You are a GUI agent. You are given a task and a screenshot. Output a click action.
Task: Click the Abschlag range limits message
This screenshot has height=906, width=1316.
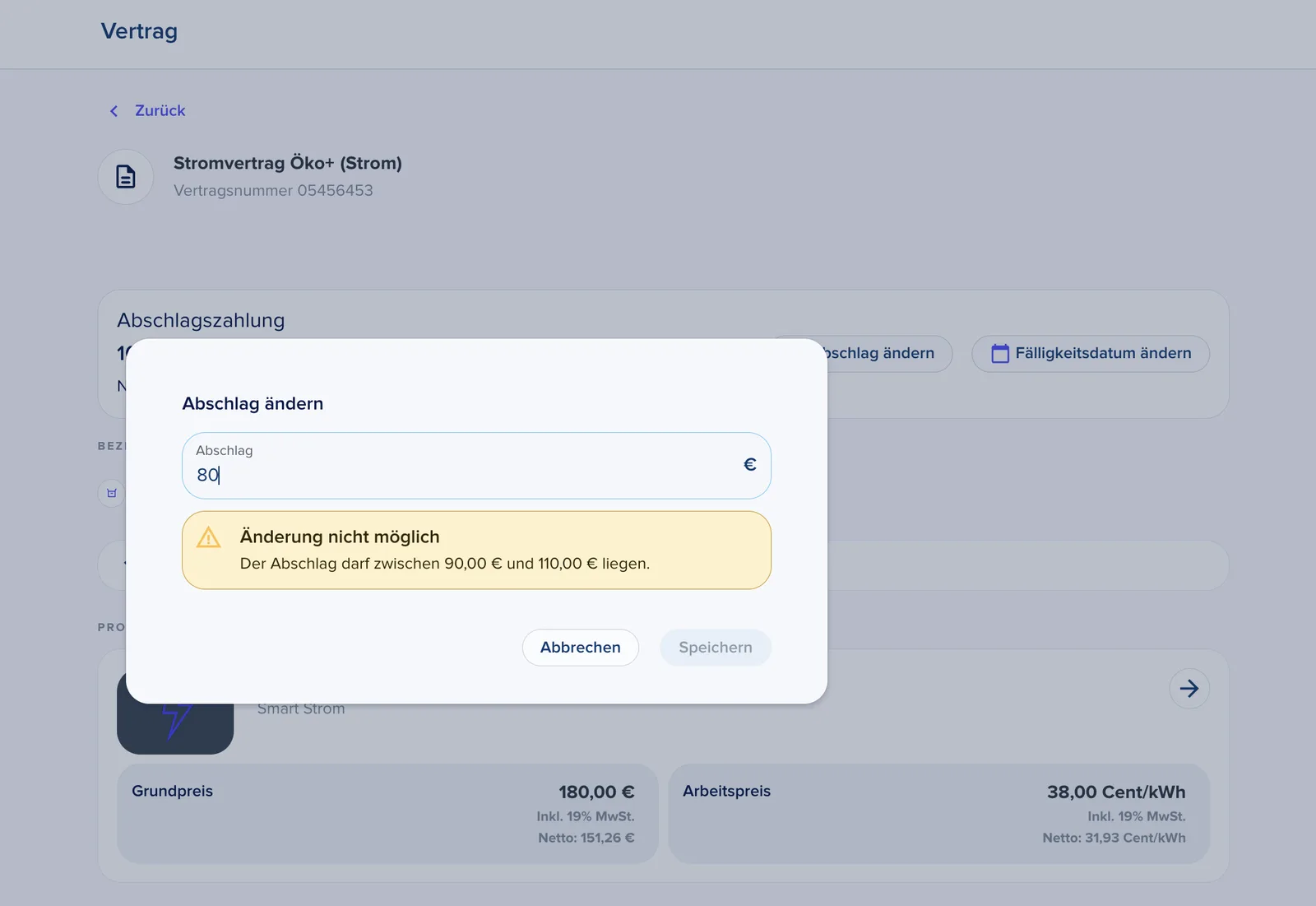click(445, 564)
